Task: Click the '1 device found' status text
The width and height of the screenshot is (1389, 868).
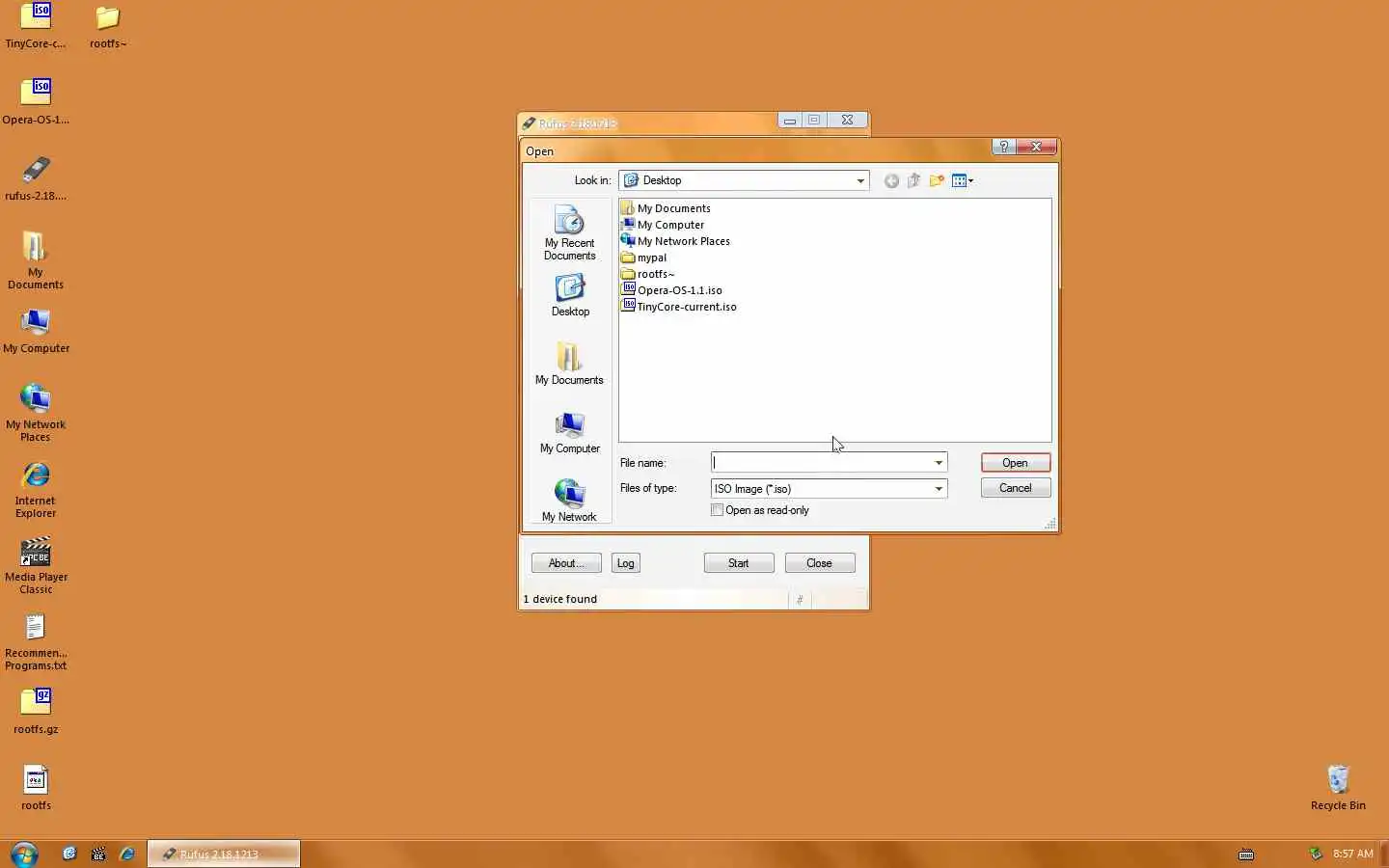Action: [560, 599]
